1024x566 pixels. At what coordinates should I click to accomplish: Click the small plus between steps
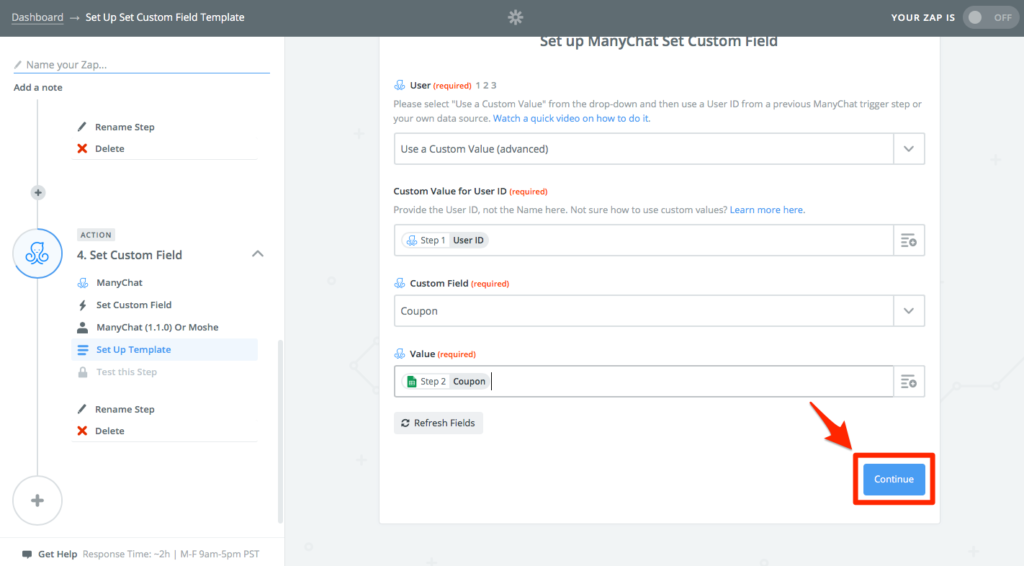(x=38, y=193)
